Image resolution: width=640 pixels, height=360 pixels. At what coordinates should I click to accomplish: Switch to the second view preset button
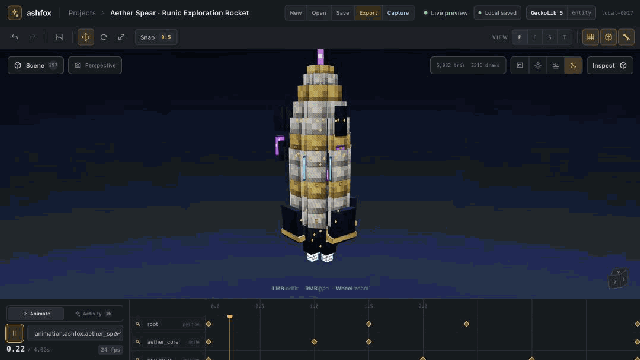[534, 37]
